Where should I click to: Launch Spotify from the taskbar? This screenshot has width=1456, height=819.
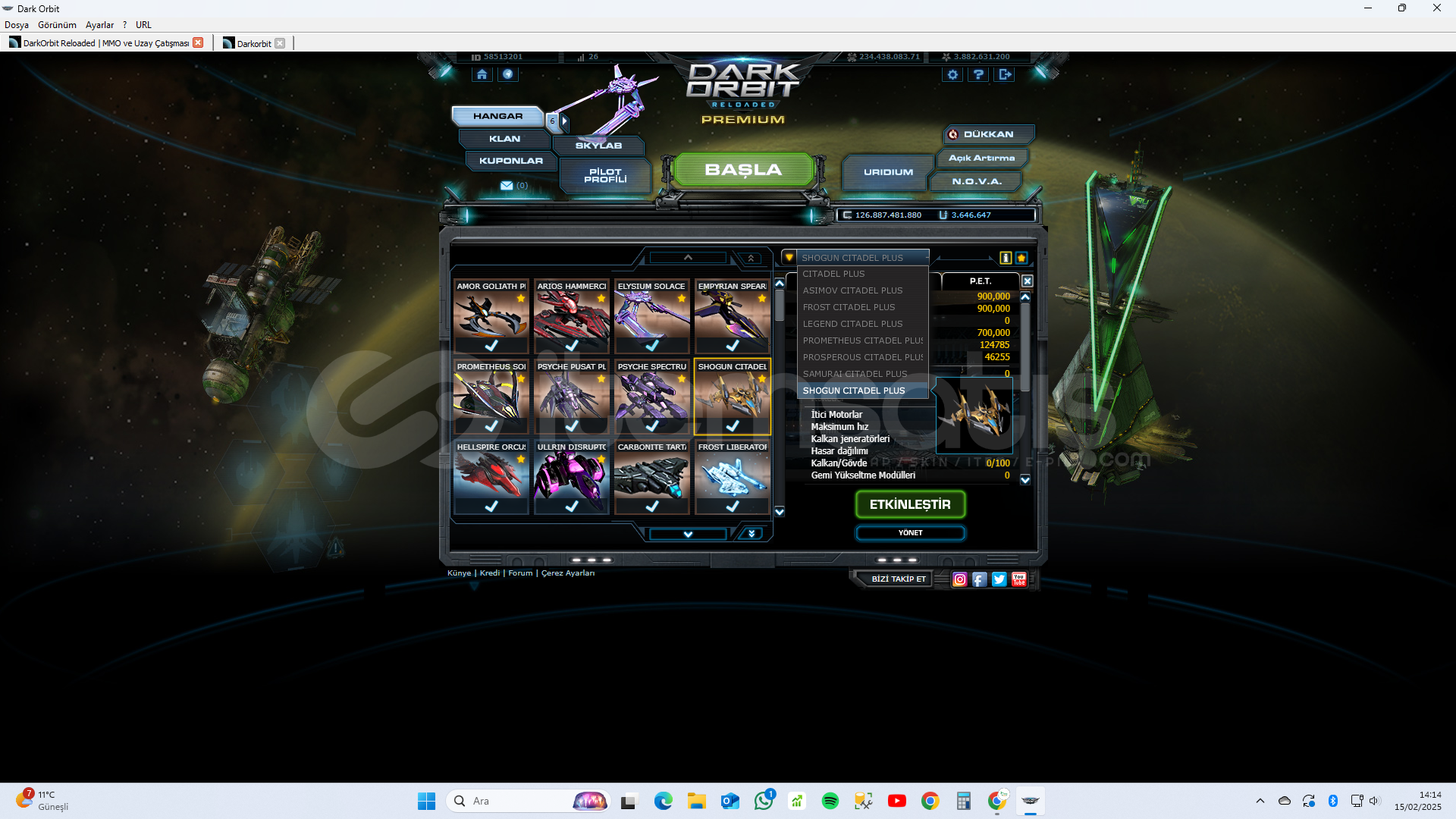click(830, 801)
